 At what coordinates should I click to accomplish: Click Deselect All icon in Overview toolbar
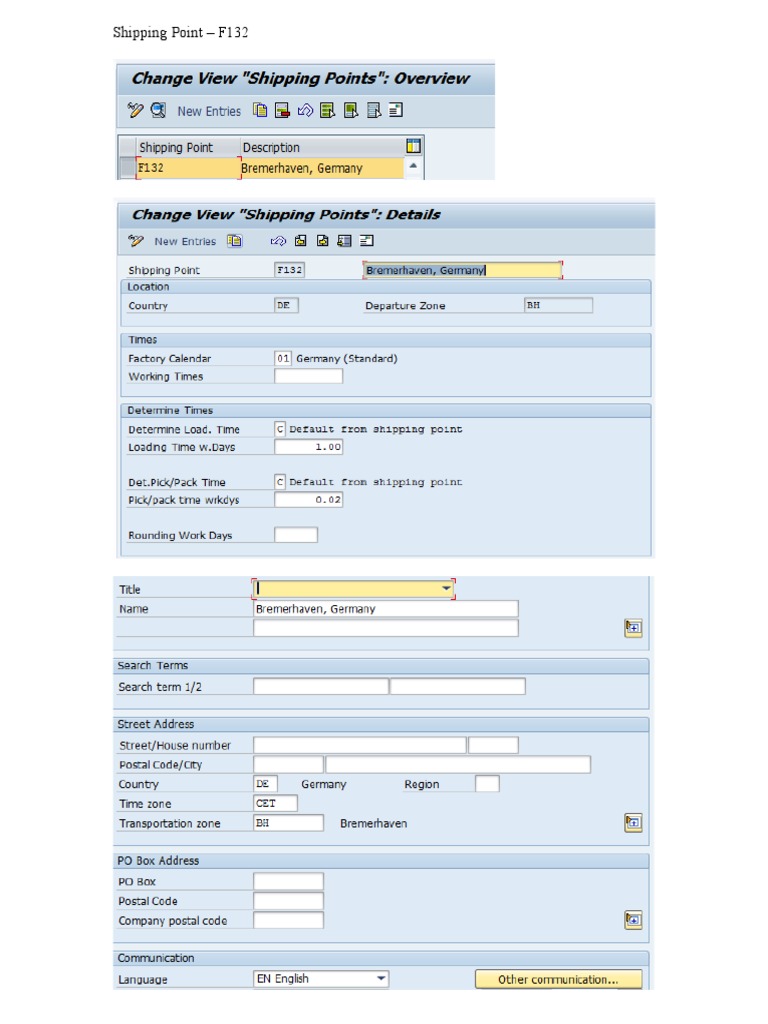374,110
